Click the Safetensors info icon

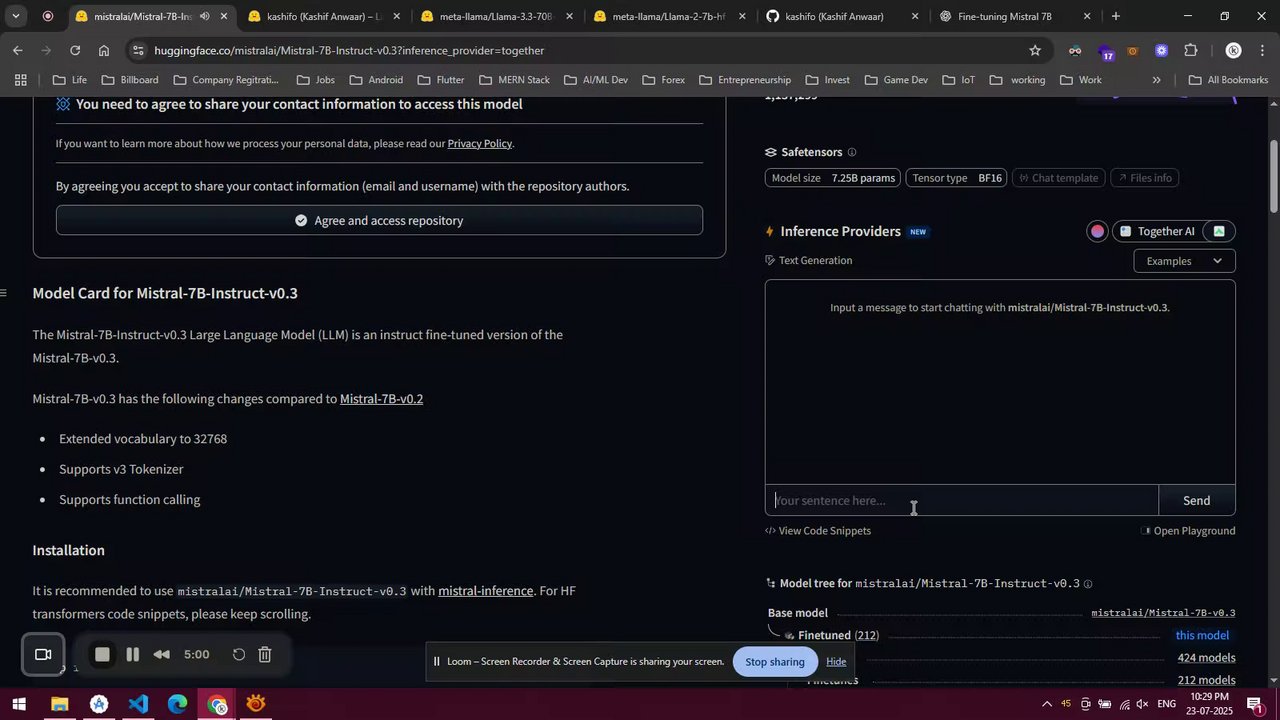point(852,152)
